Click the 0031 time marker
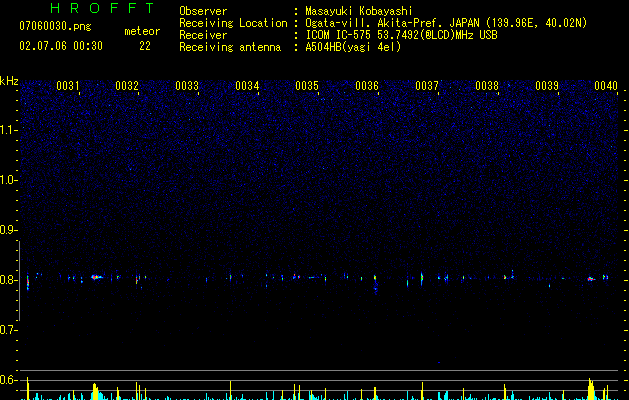Image resolution: width=629 pixels, height=400 pixels. (67, 85)
